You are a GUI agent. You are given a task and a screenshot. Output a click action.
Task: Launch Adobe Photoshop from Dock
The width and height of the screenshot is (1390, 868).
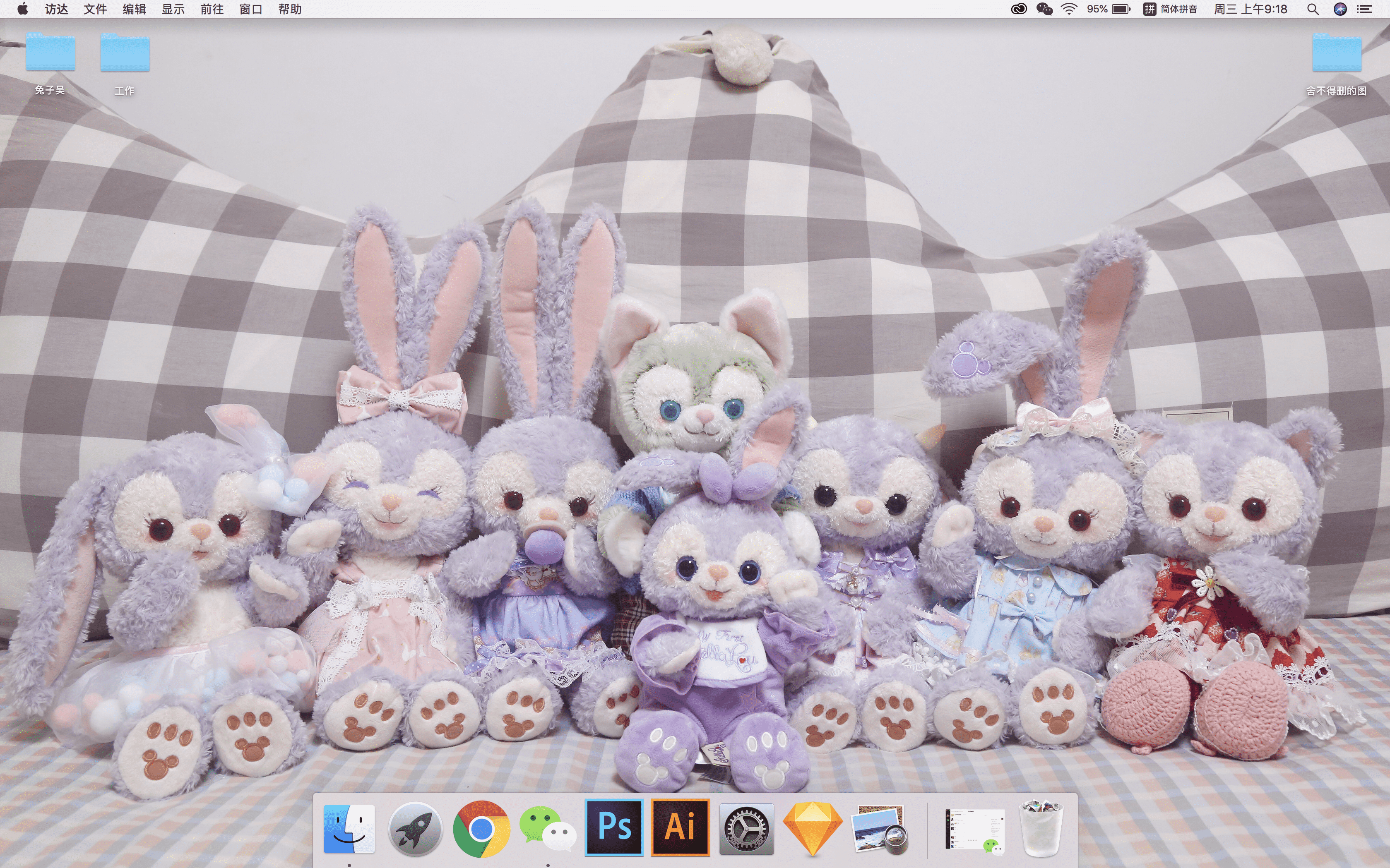click(x=614, y=828)
